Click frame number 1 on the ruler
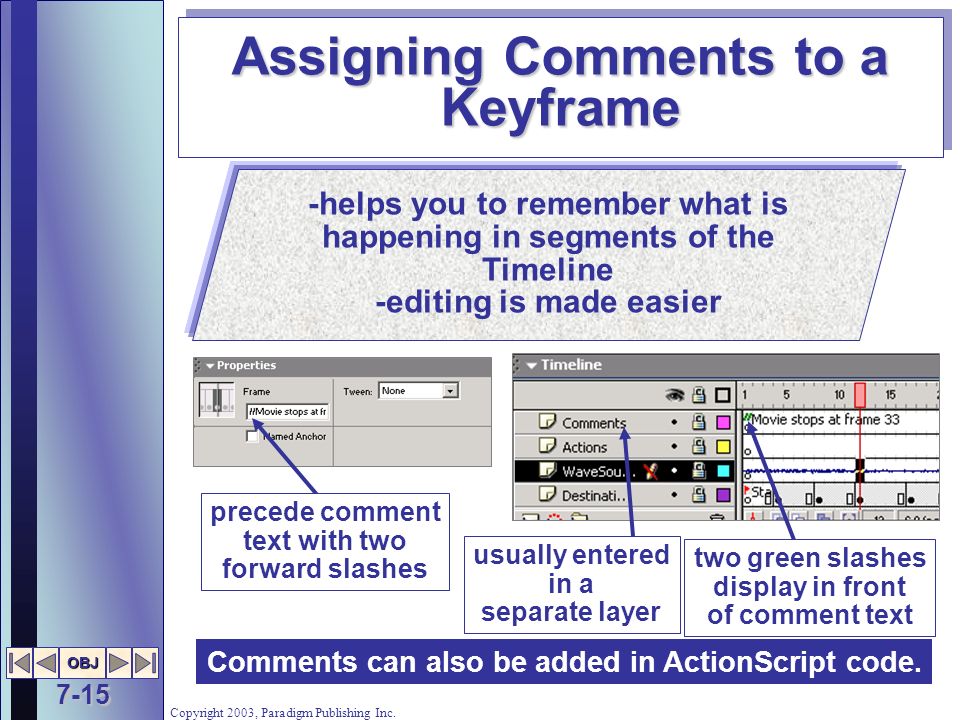 pos(744,395)
